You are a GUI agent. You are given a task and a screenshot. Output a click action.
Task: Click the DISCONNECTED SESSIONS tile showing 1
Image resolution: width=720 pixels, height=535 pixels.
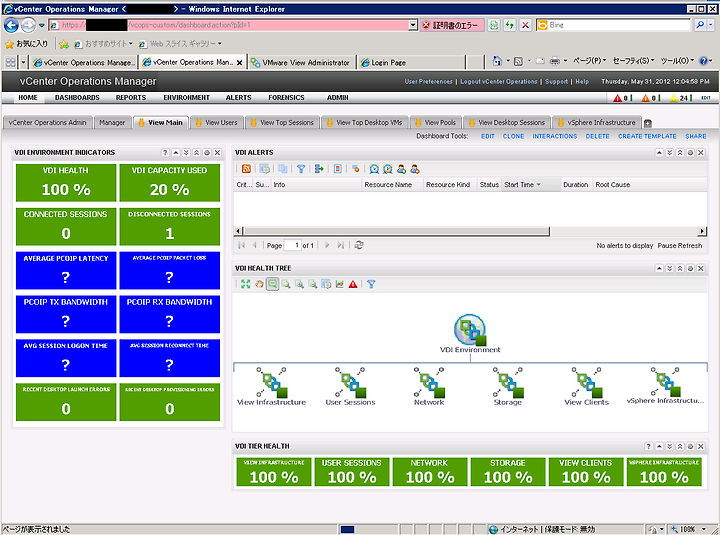tap(170, 227)
